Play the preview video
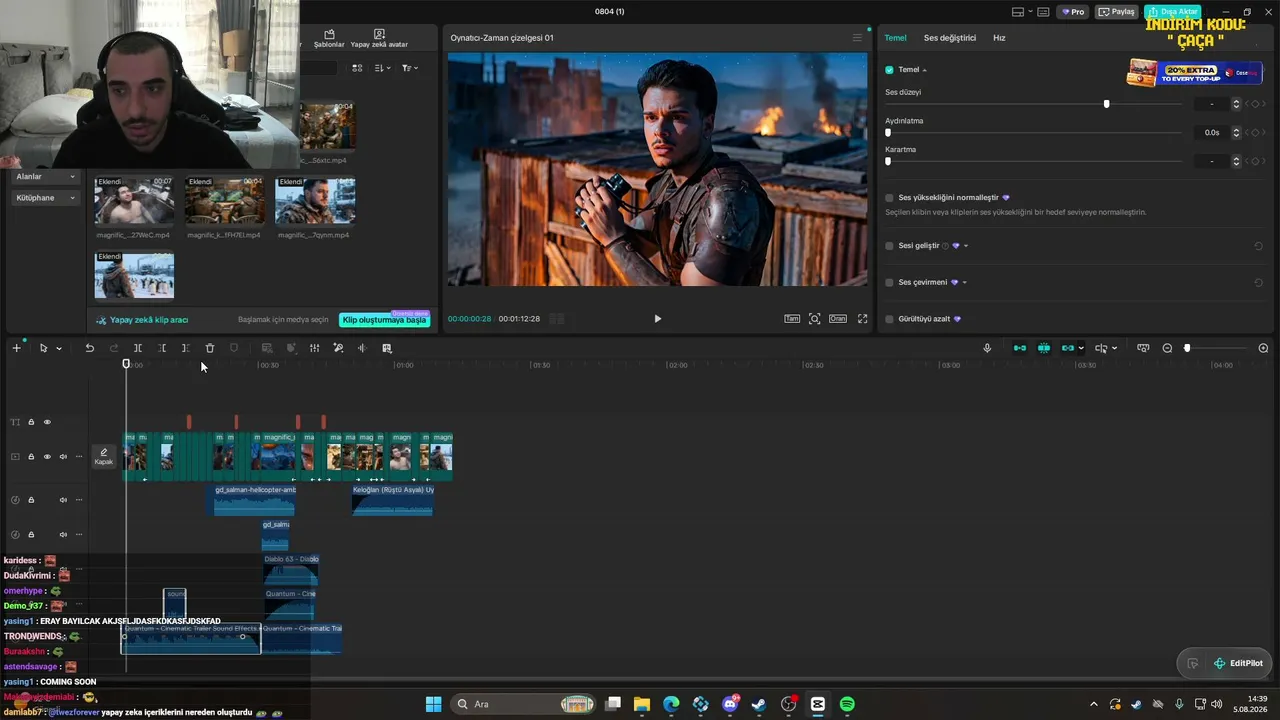1280x720 pixels. (x=657, y=319)
